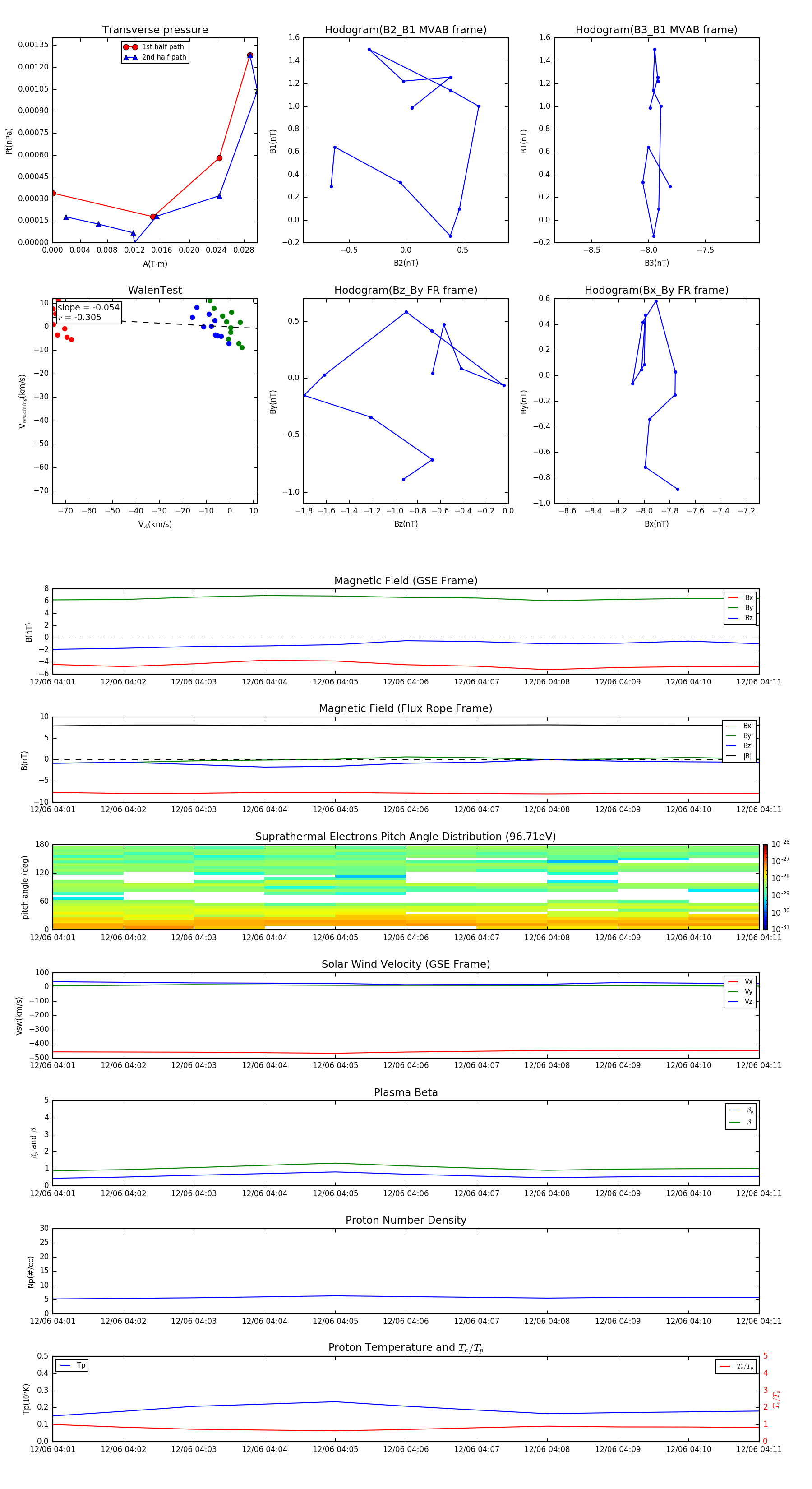The width and height of the screenshot is (812, 1489).
Task: Click the "Proton Number Density" title
Action: pos(406,1220)
